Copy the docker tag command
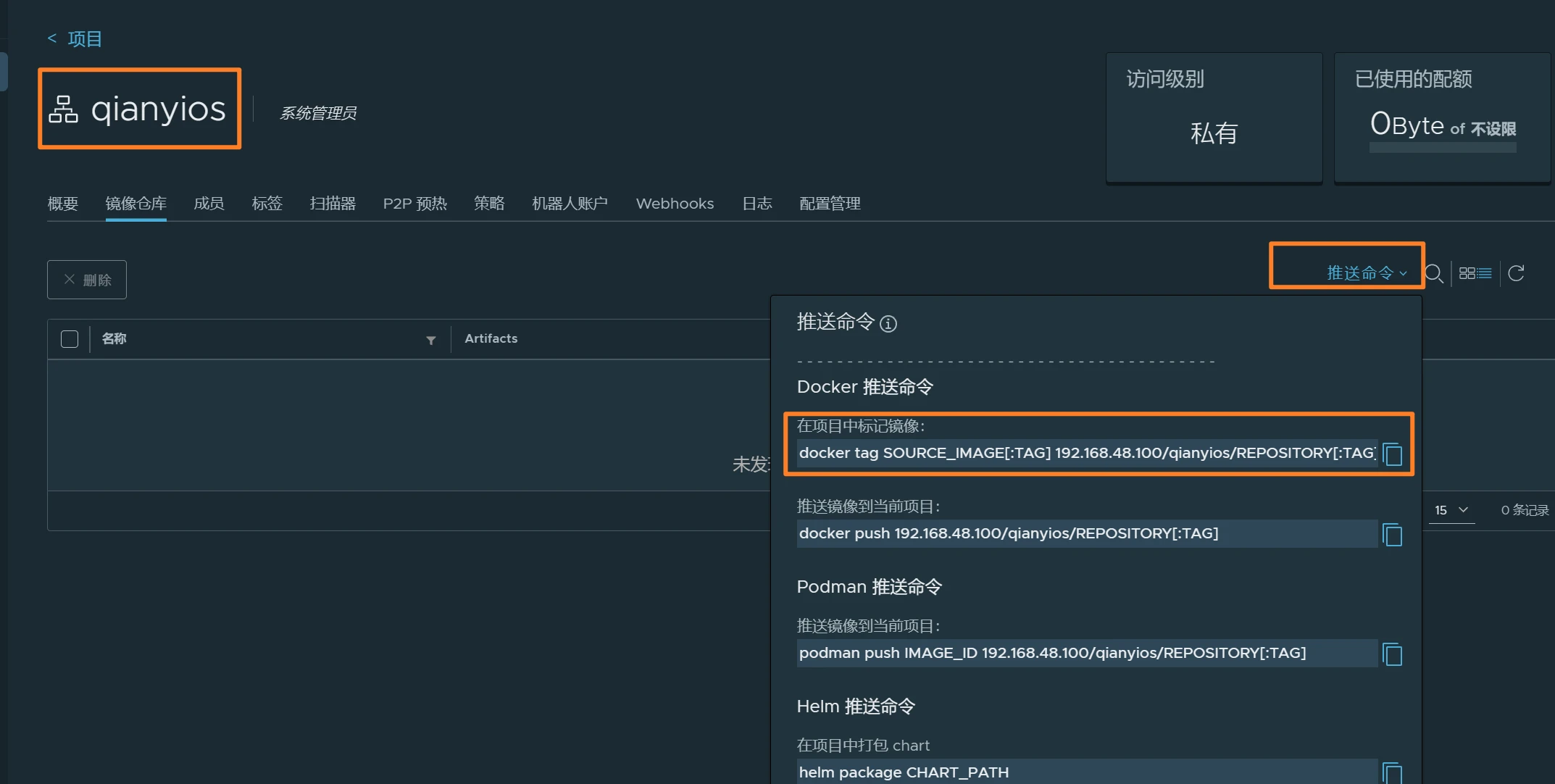This screenshot has width=1555, height=784. [x=1392, y=454]
